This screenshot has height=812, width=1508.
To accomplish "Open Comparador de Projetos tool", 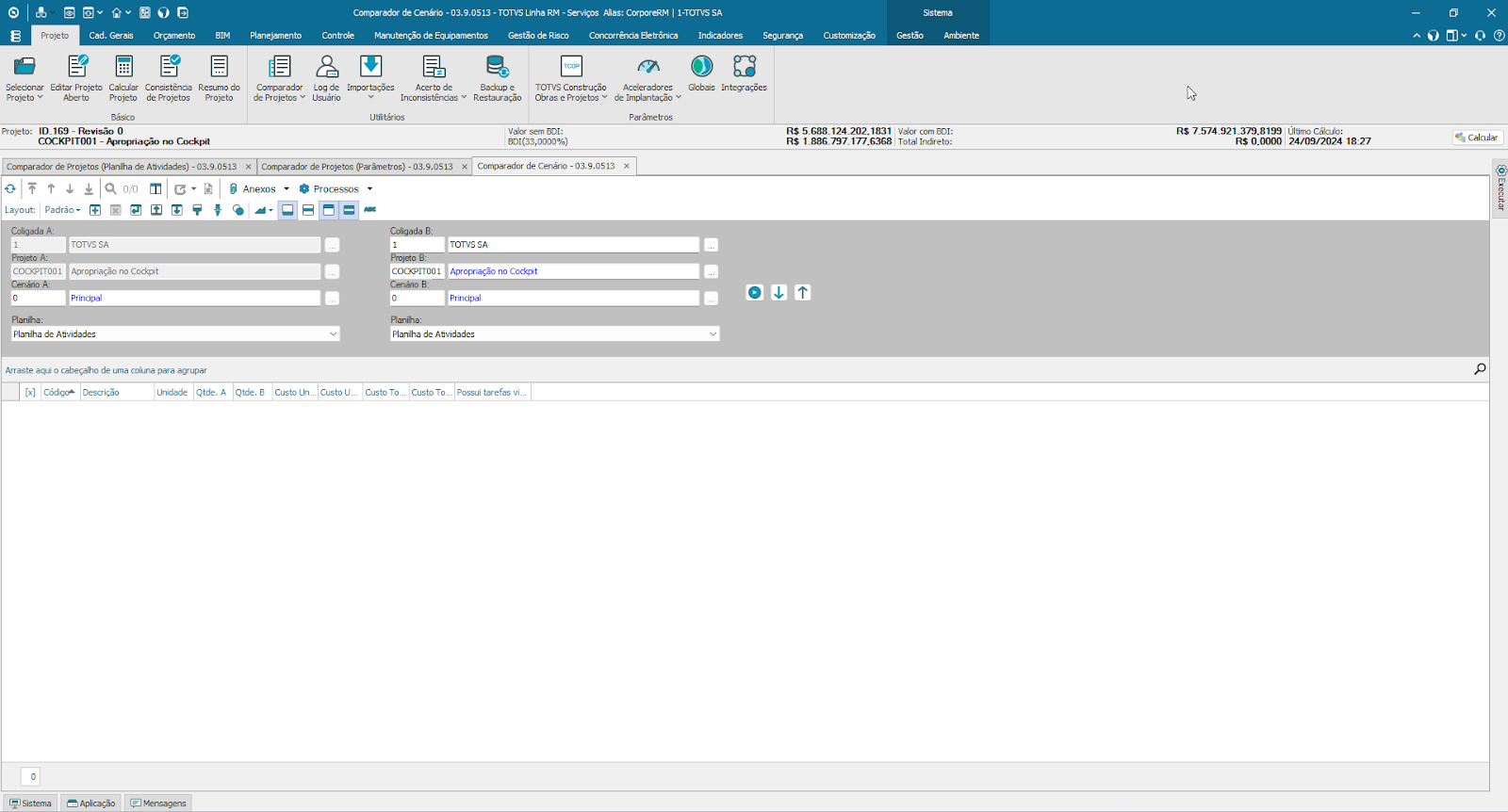I will 279,78.
